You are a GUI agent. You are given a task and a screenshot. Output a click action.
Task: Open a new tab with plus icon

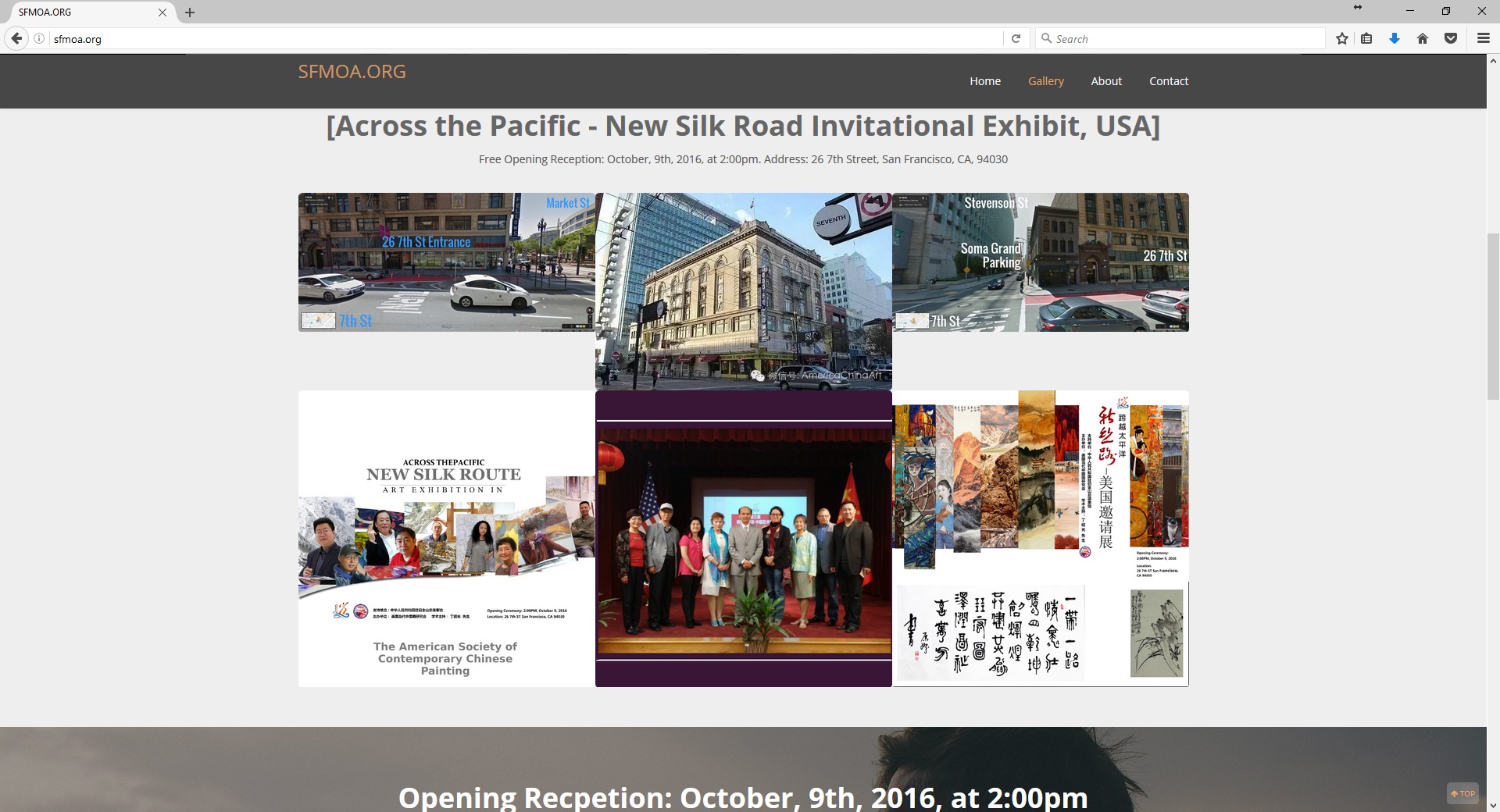coord(190,12)
